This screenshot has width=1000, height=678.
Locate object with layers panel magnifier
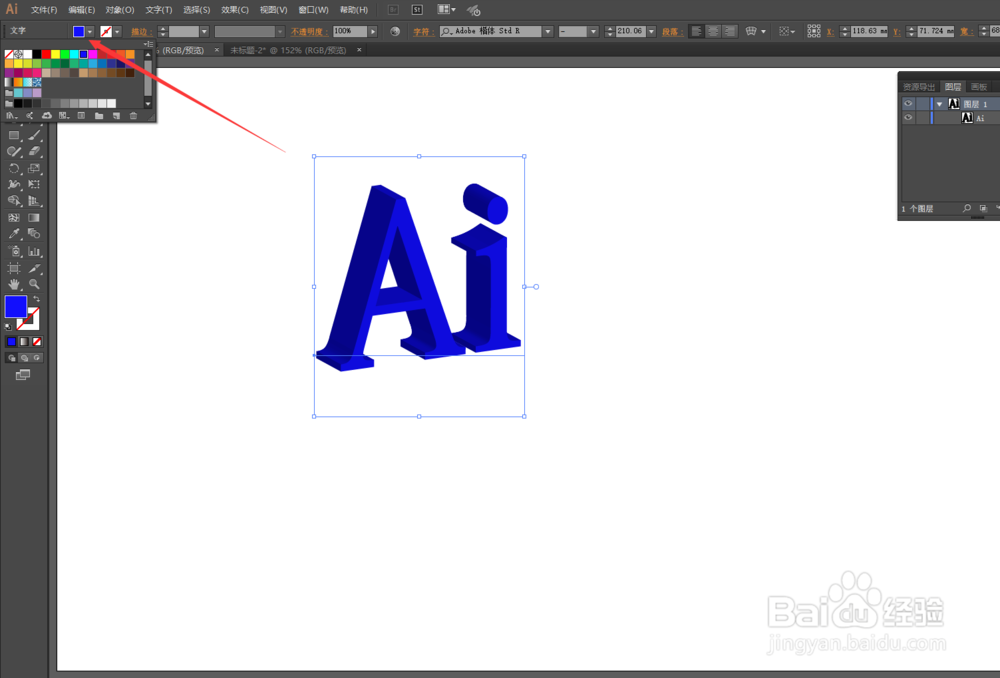pos(967,209)
